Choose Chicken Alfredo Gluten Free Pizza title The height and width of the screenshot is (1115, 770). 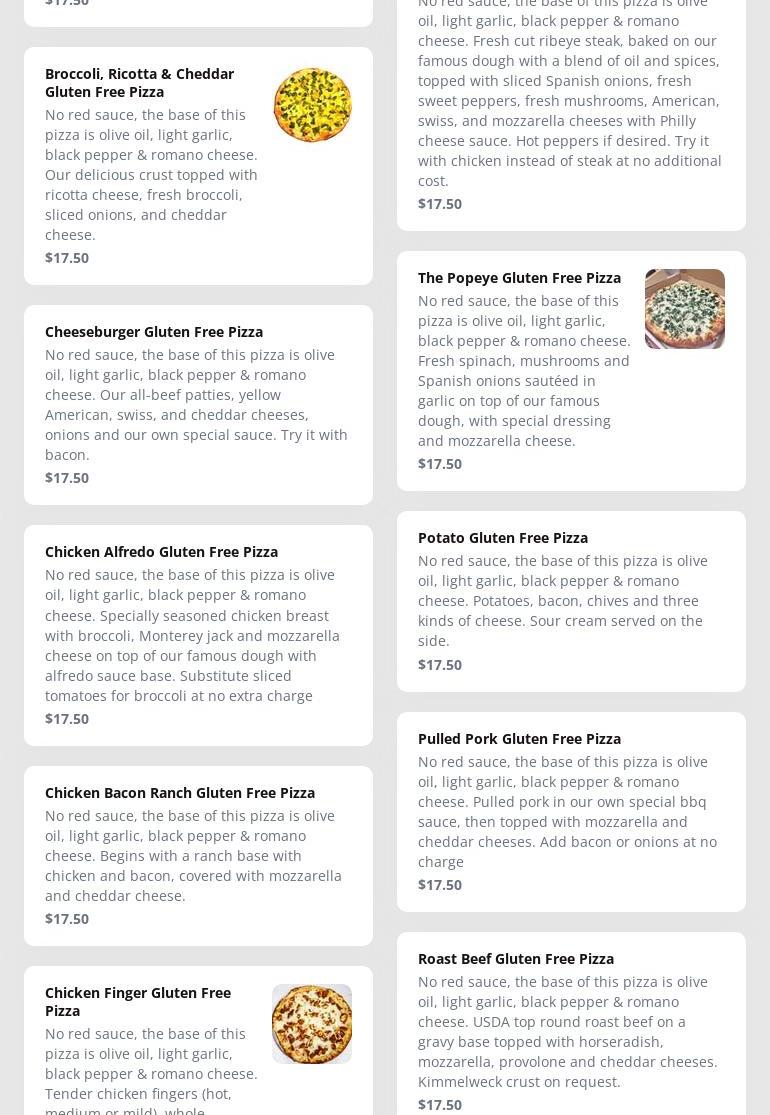coord(161,552)
